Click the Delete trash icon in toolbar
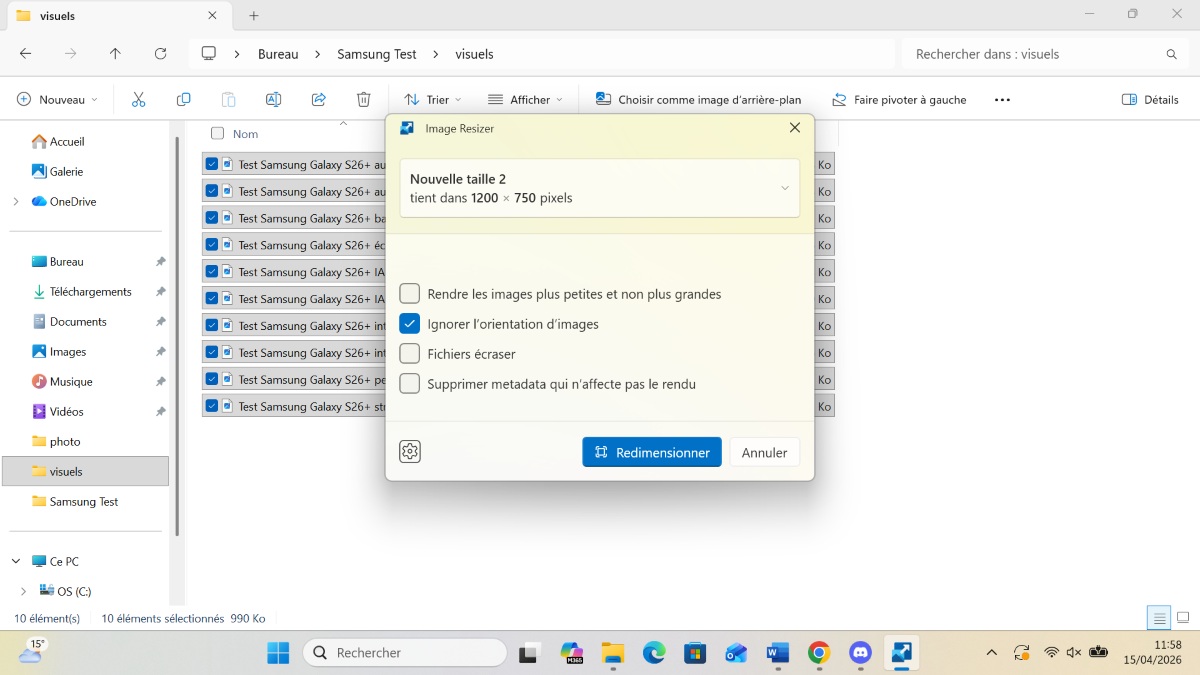The height and width of the screenshot is (675, 1200). pyautogui.click(x=364, y=100)
